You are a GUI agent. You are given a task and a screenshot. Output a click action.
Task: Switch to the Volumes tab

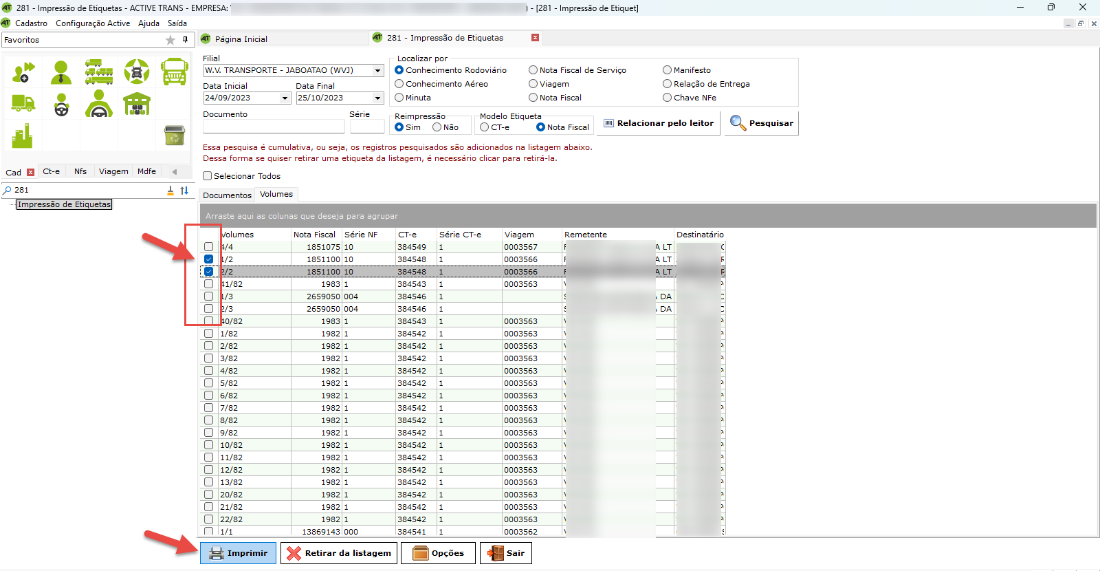[x=276, y=194]
